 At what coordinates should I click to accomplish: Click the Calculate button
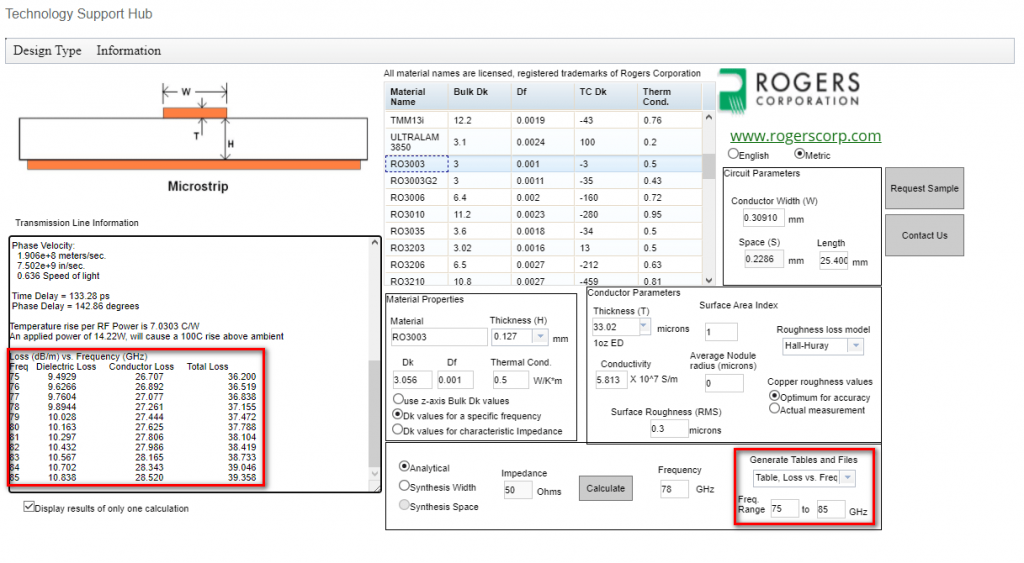click(x=605, y=488)
